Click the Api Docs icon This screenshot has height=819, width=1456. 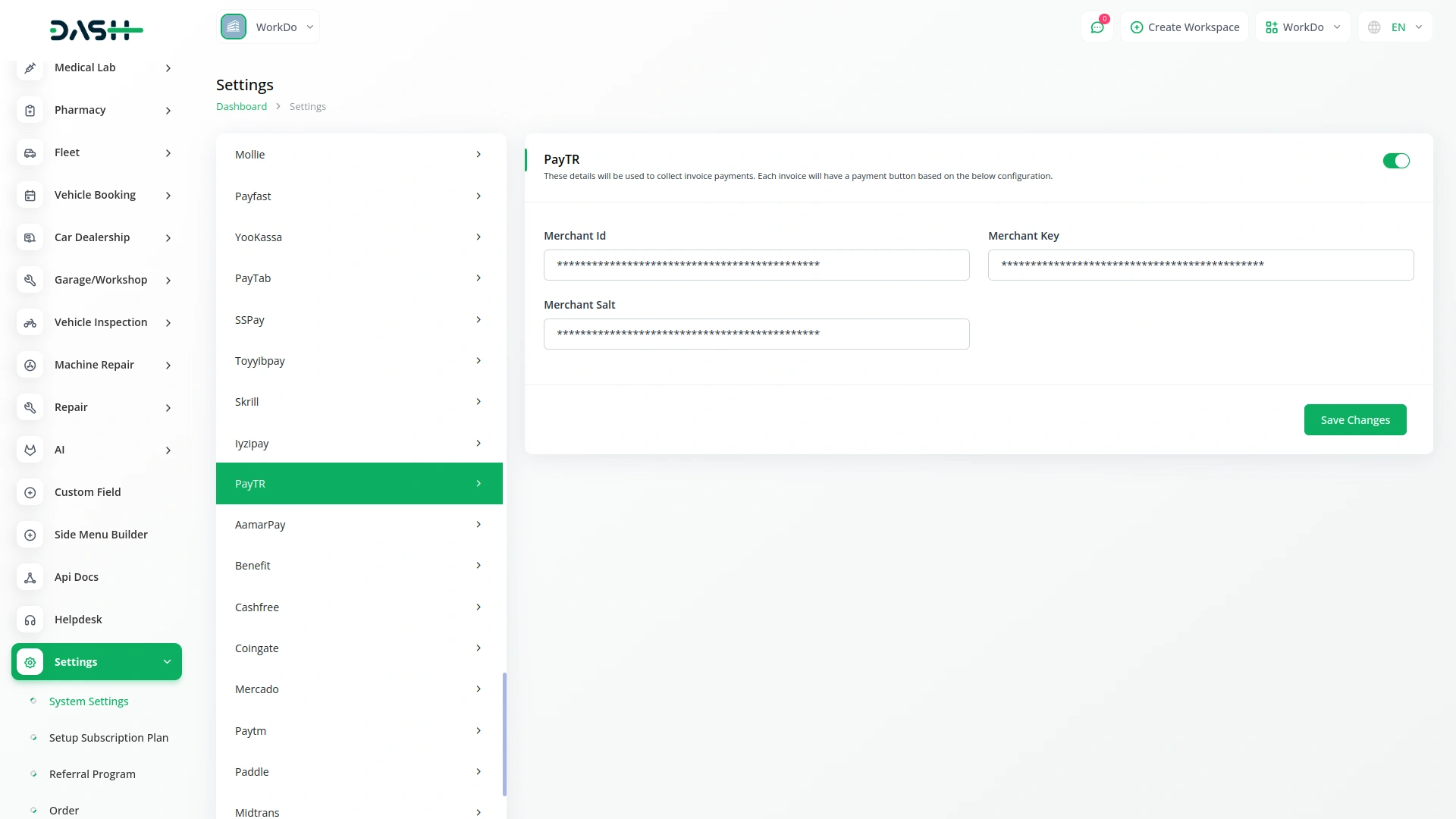click(30, 578)
